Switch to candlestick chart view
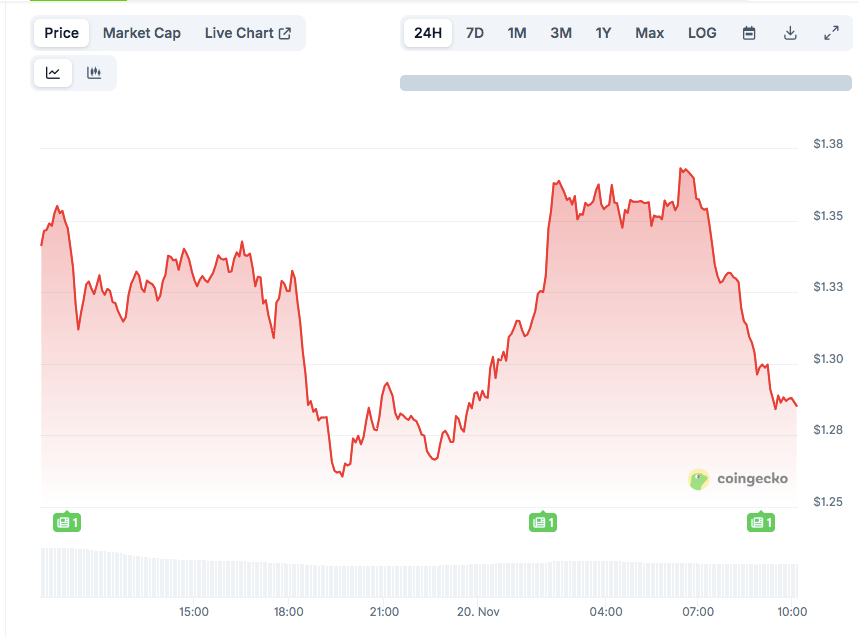This screenshot has height=637, width=858. [x=94, y=73]
